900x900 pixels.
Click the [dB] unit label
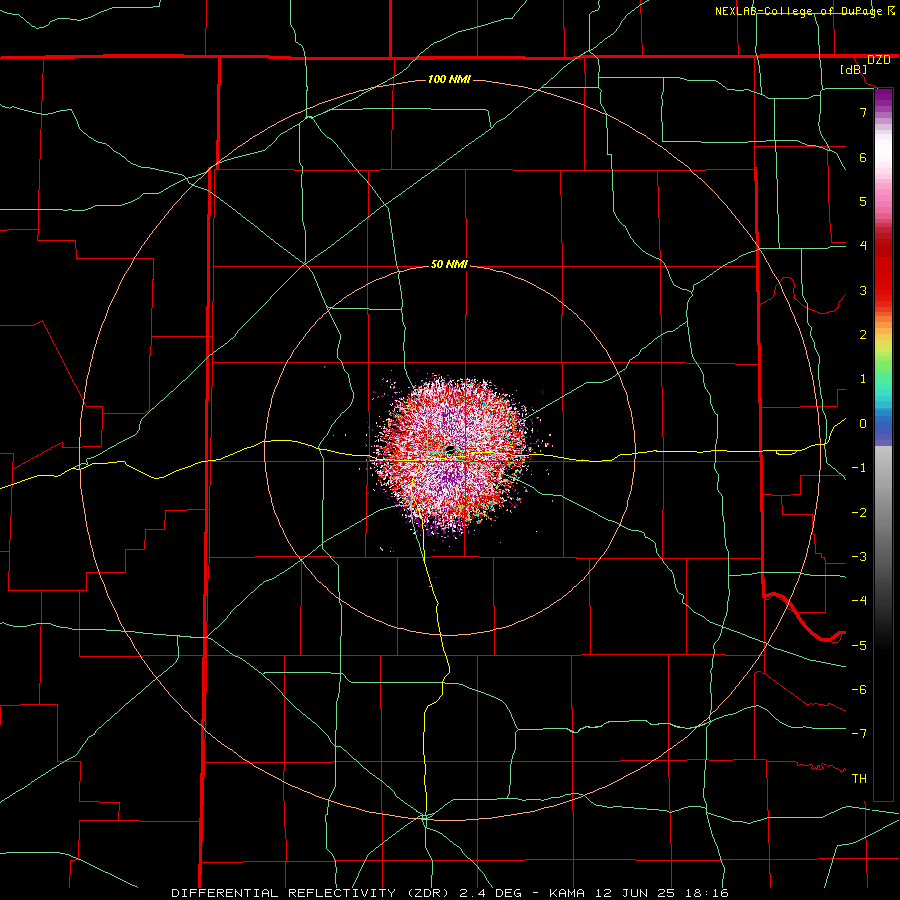pyautogui.click(x=854, y=70)
